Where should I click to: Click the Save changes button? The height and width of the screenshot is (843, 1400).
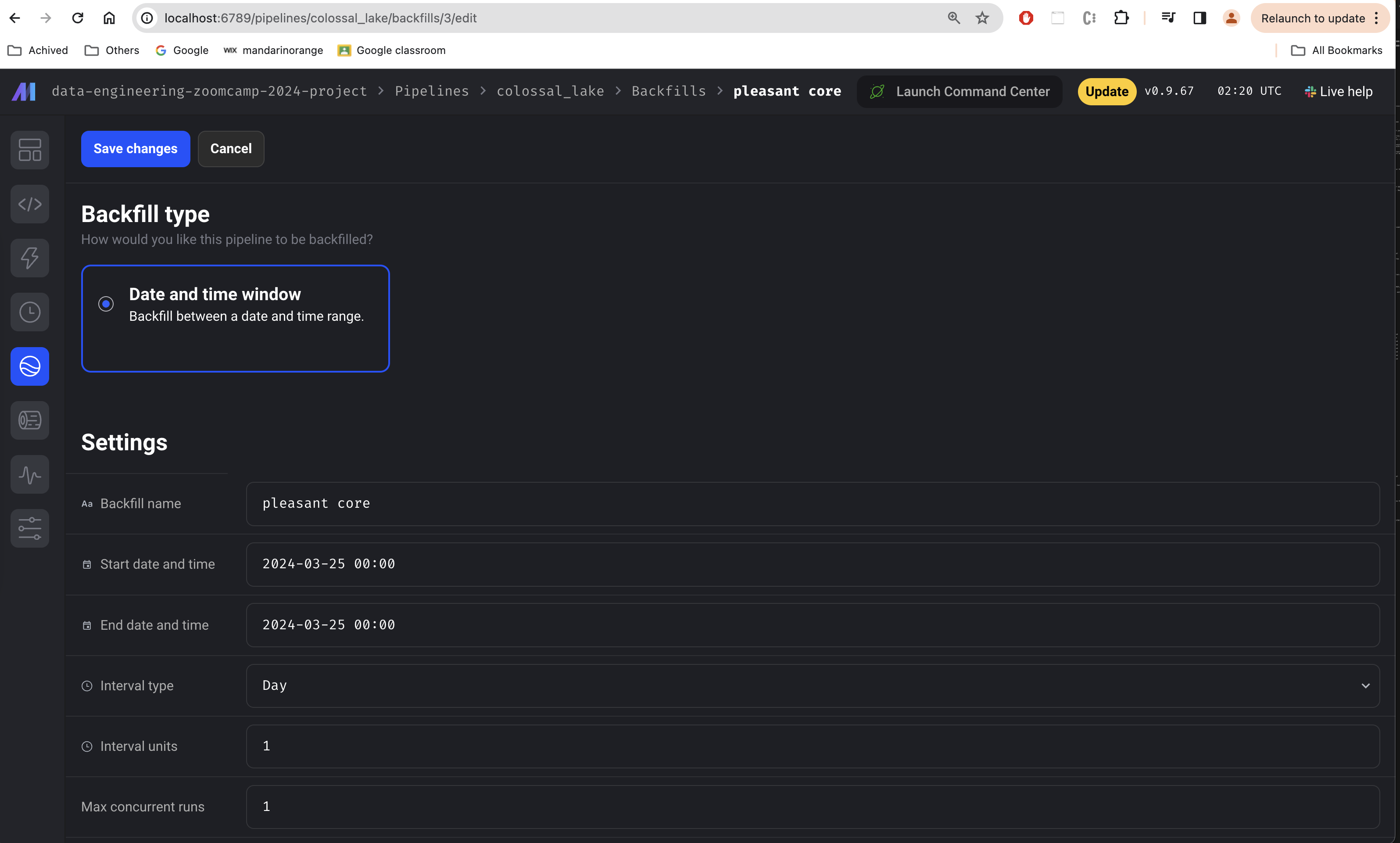136,149
